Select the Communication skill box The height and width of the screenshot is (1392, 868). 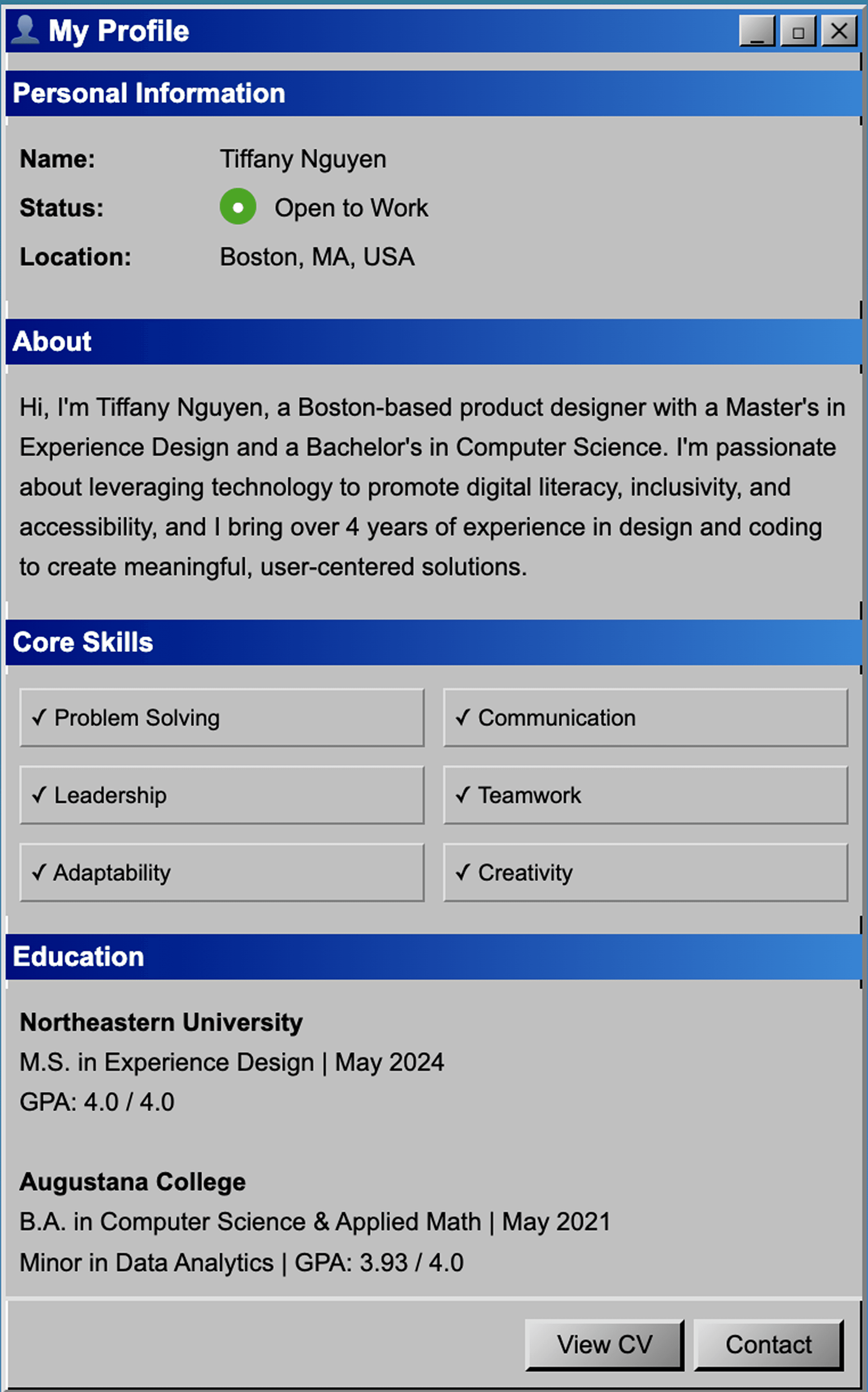tap(645, 717)
